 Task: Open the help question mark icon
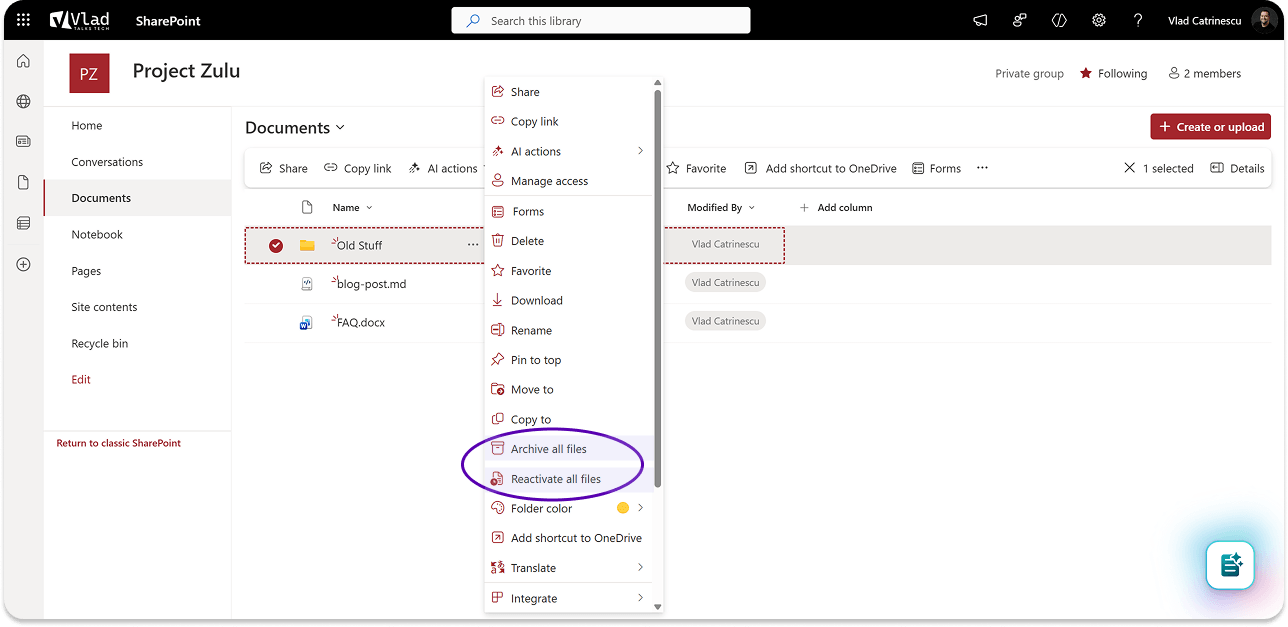[x=1138, y=20]
